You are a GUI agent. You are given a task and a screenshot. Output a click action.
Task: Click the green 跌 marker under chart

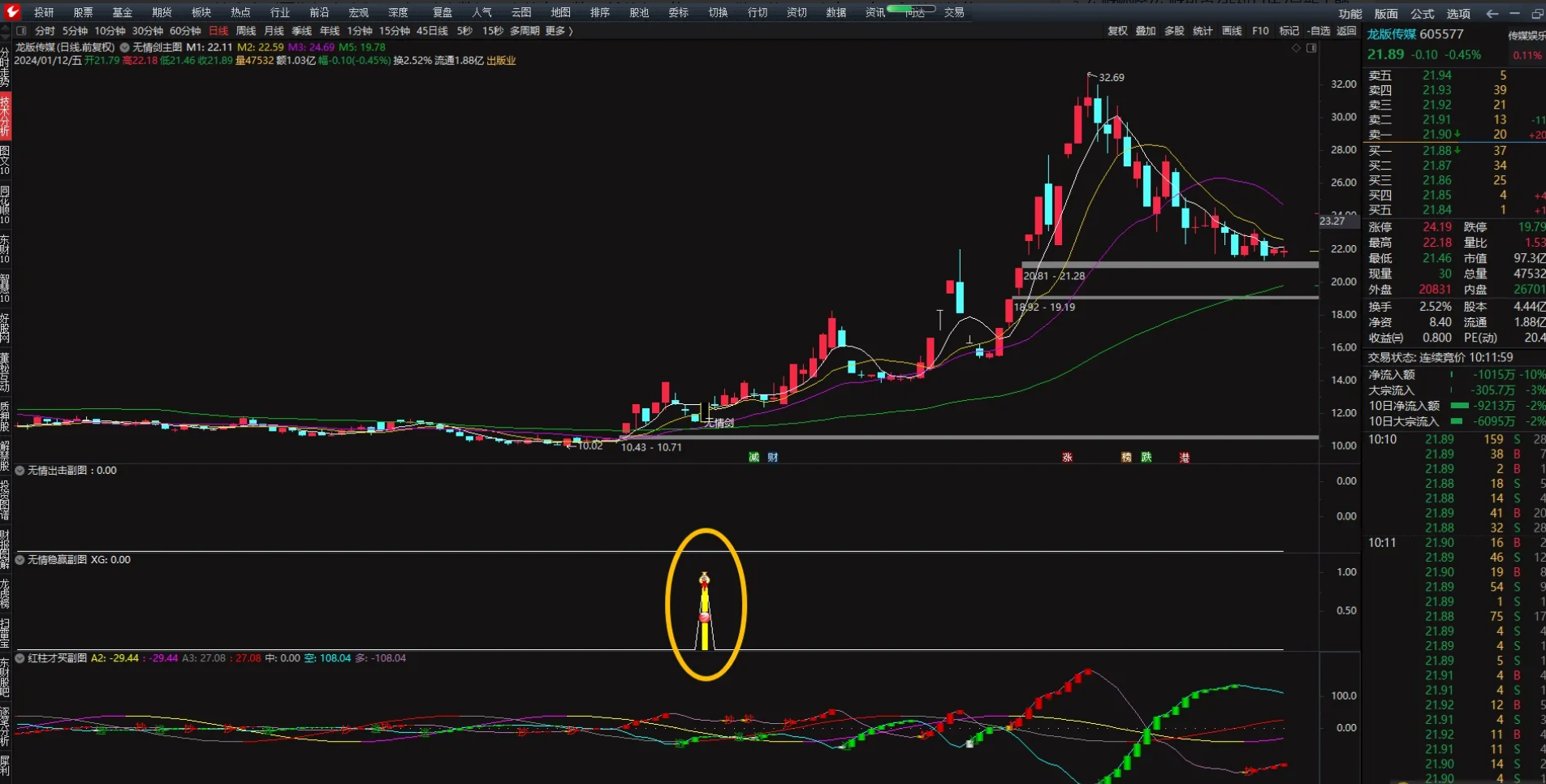[x=1146, y=458]
